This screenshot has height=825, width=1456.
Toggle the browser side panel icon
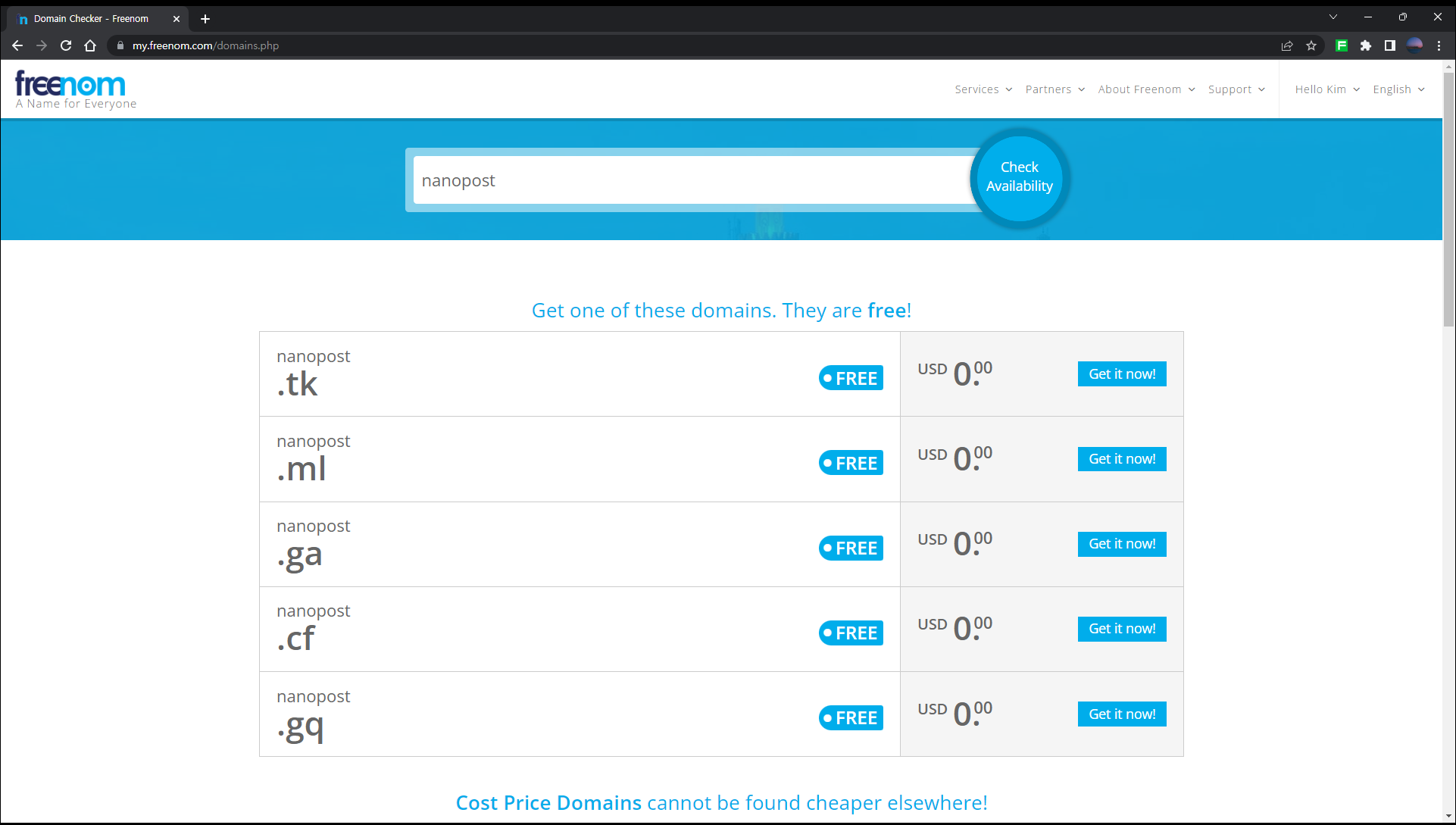coord(1390,45)
